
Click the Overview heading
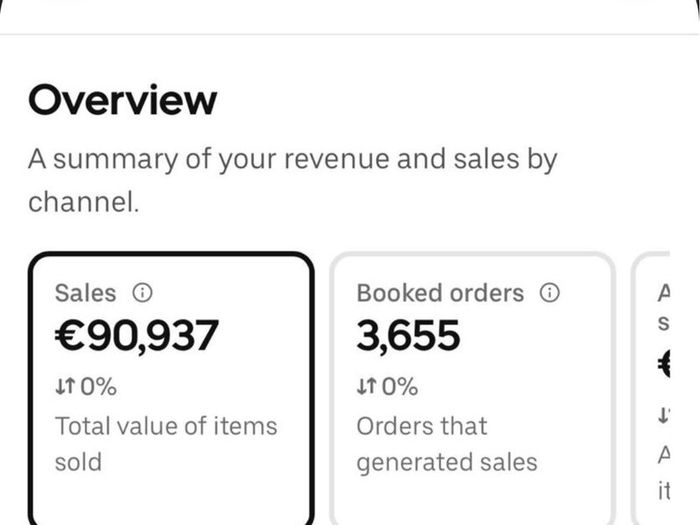[122, 100]
